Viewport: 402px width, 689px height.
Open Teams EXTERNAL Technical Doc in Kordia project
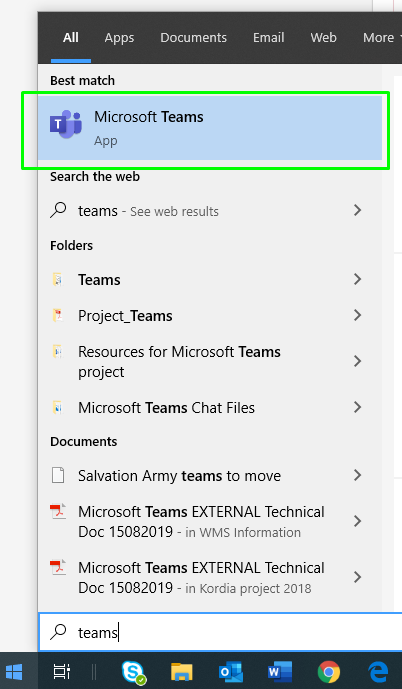pyautogui.click(x=210, y=577)
